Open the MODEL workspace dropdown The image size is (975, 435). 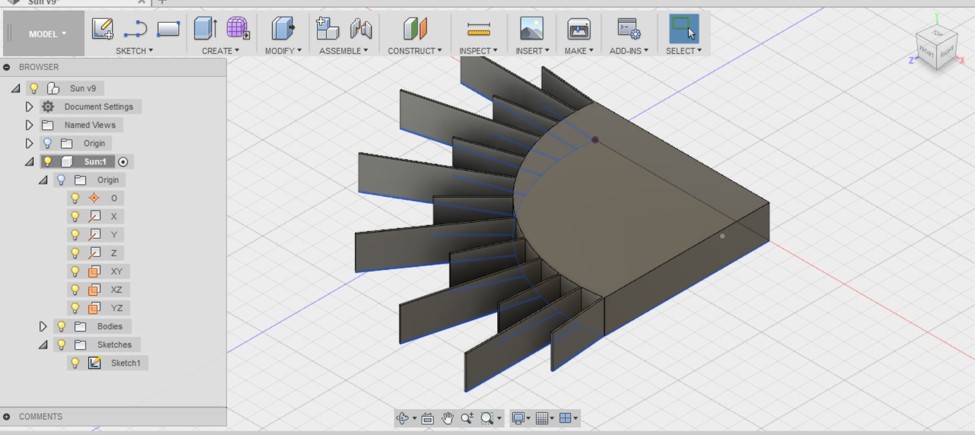point(47,34)
